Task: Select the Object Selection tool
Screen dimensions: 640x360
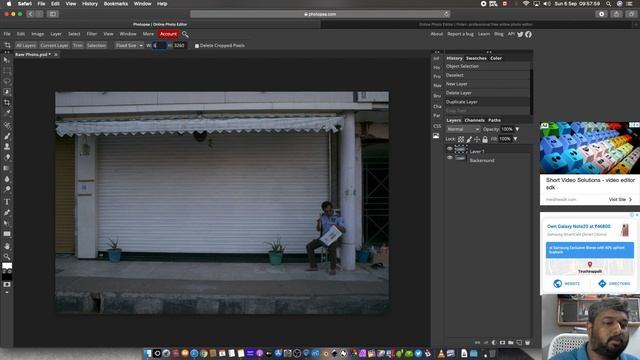Action: tap(7, 92)
